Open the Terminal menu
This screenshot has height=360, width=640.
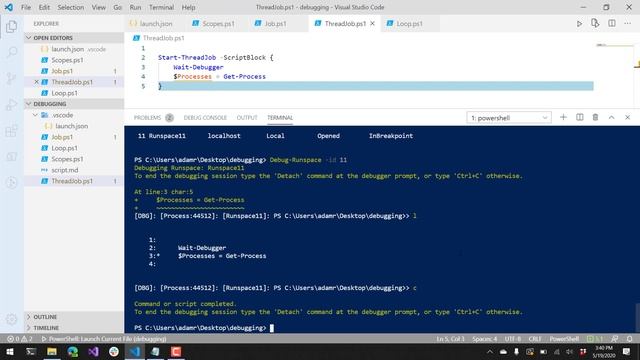tap(161, 7)
